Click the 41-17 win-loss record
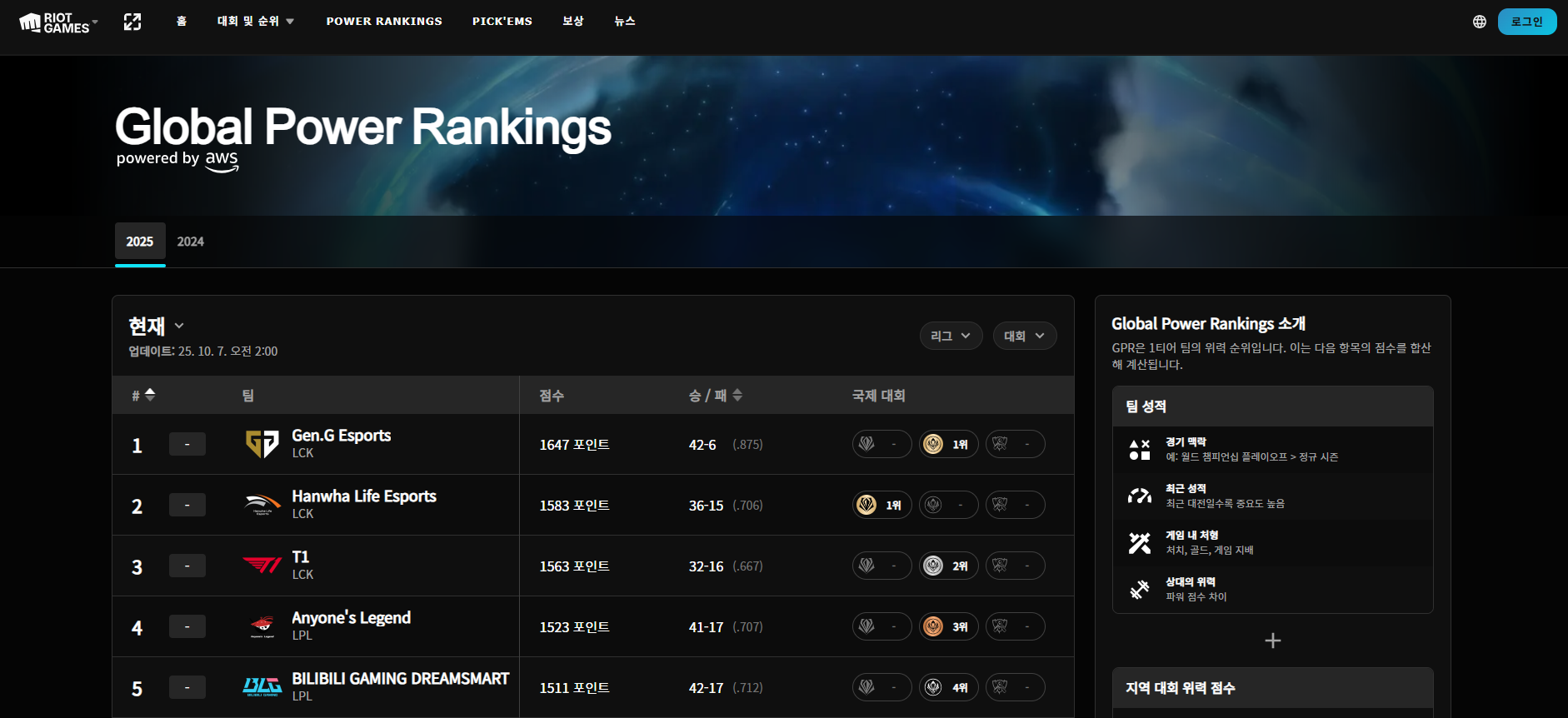 pyautogui.click(x=706, y=627)
